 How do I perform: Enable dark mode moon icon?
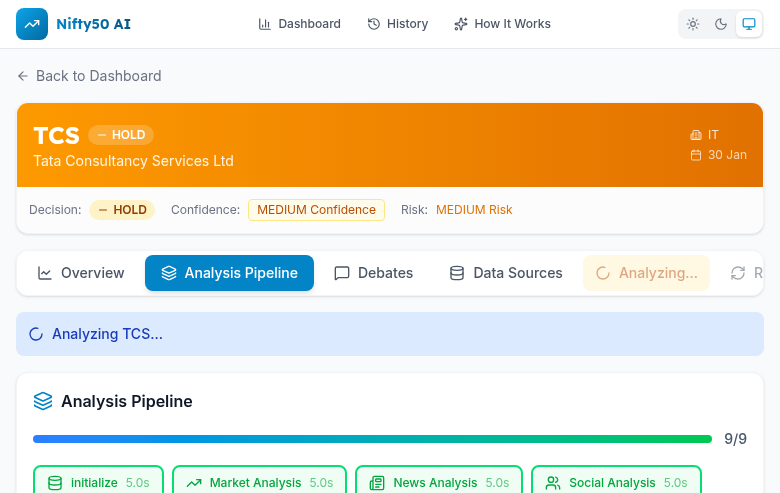coord(720,24)
